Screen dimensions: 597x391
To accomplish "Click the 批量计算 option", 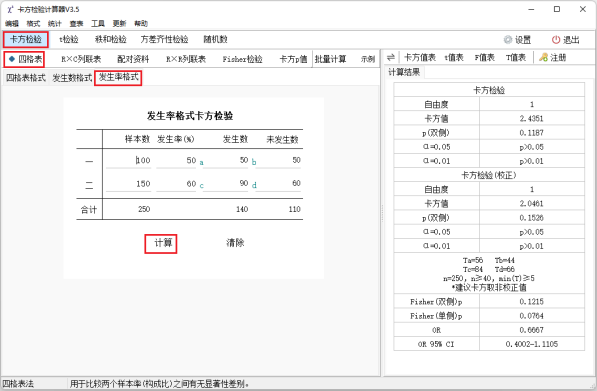I will tap(330, 59).
